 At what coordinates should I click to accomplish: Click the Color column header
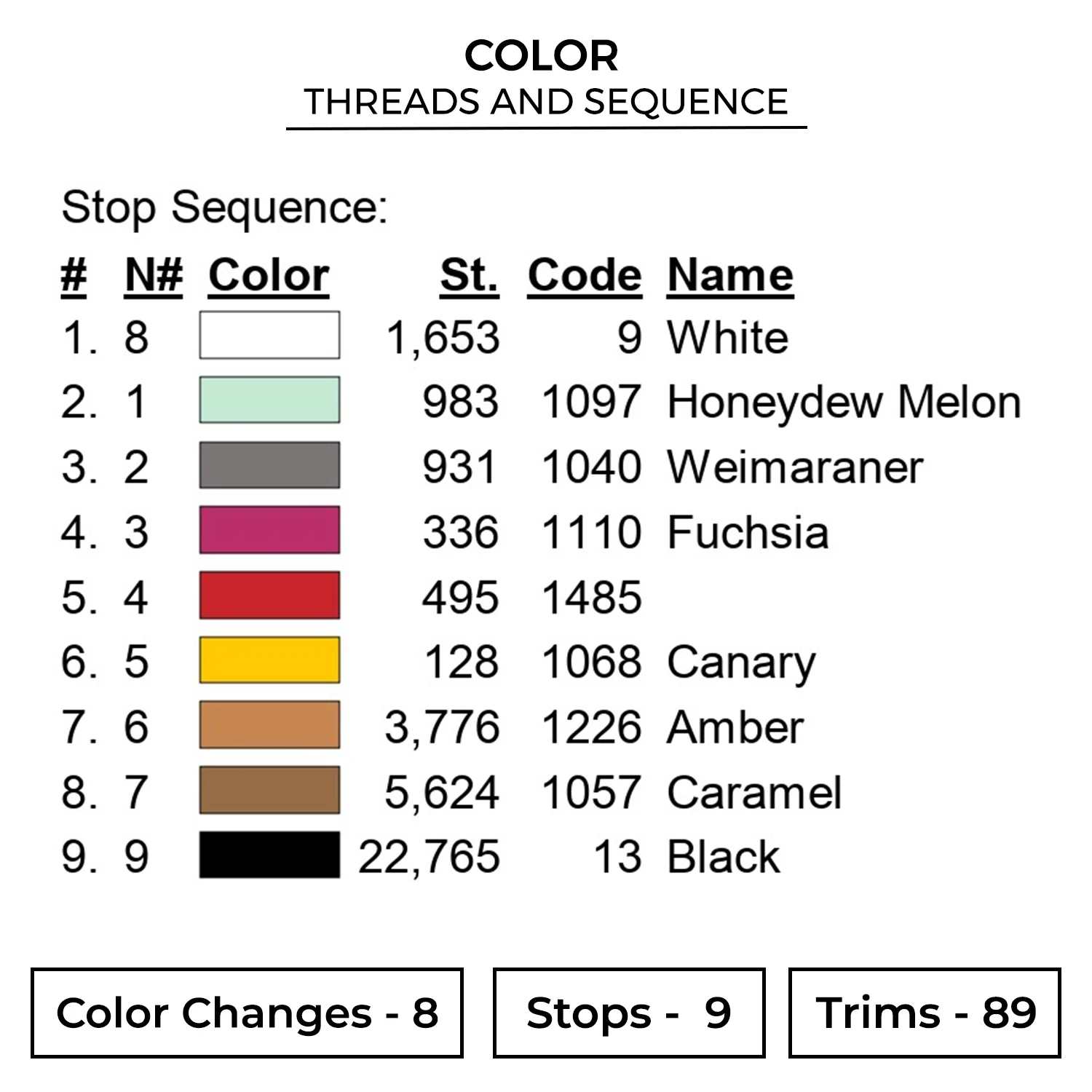(269, 276)
